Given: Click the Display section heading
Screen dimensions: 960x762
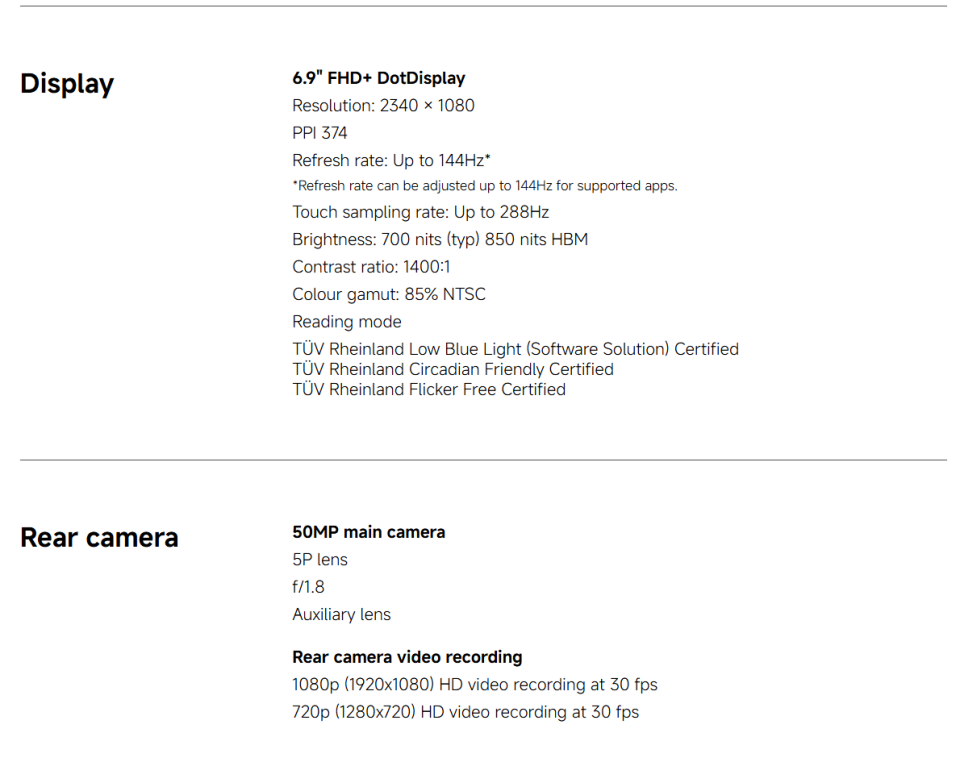Looking at the screenshot, I should coord(67,84).
